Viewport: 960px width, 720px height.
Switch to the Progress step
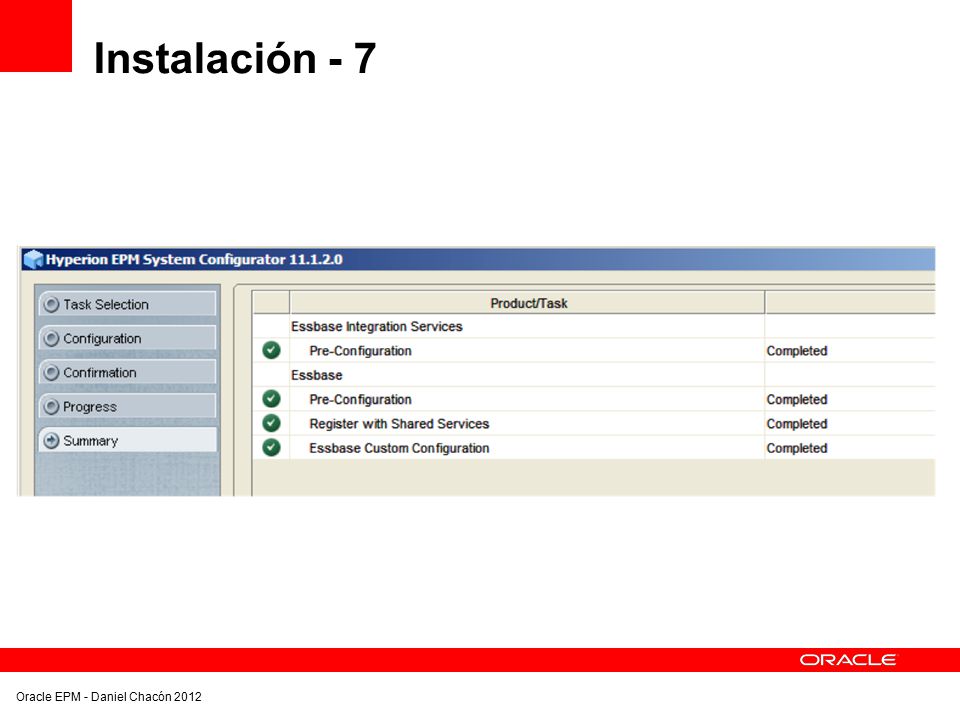pos(127,407)
